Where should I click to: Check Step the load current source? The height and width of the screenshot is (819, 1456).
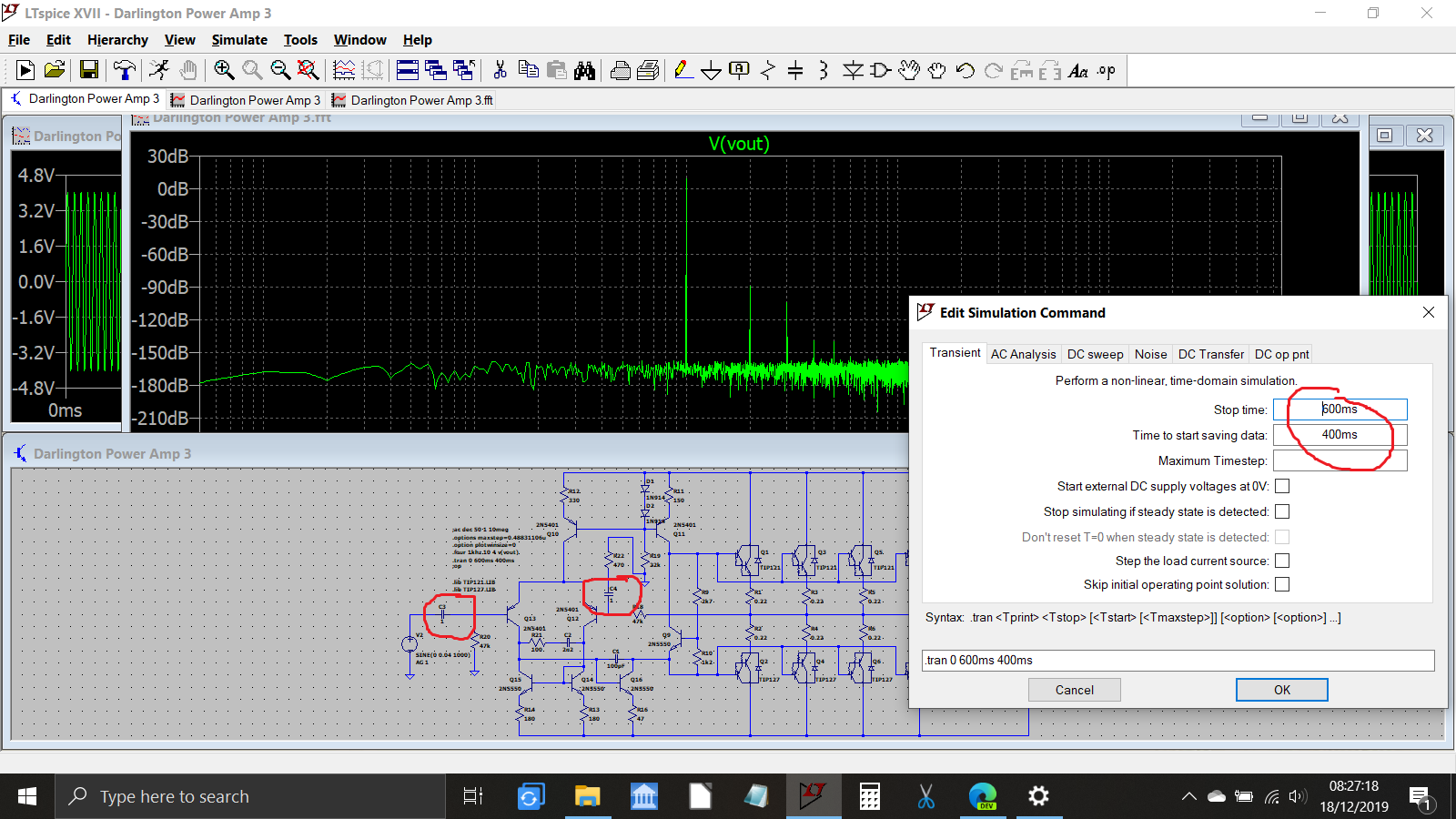coord(1282,561)
